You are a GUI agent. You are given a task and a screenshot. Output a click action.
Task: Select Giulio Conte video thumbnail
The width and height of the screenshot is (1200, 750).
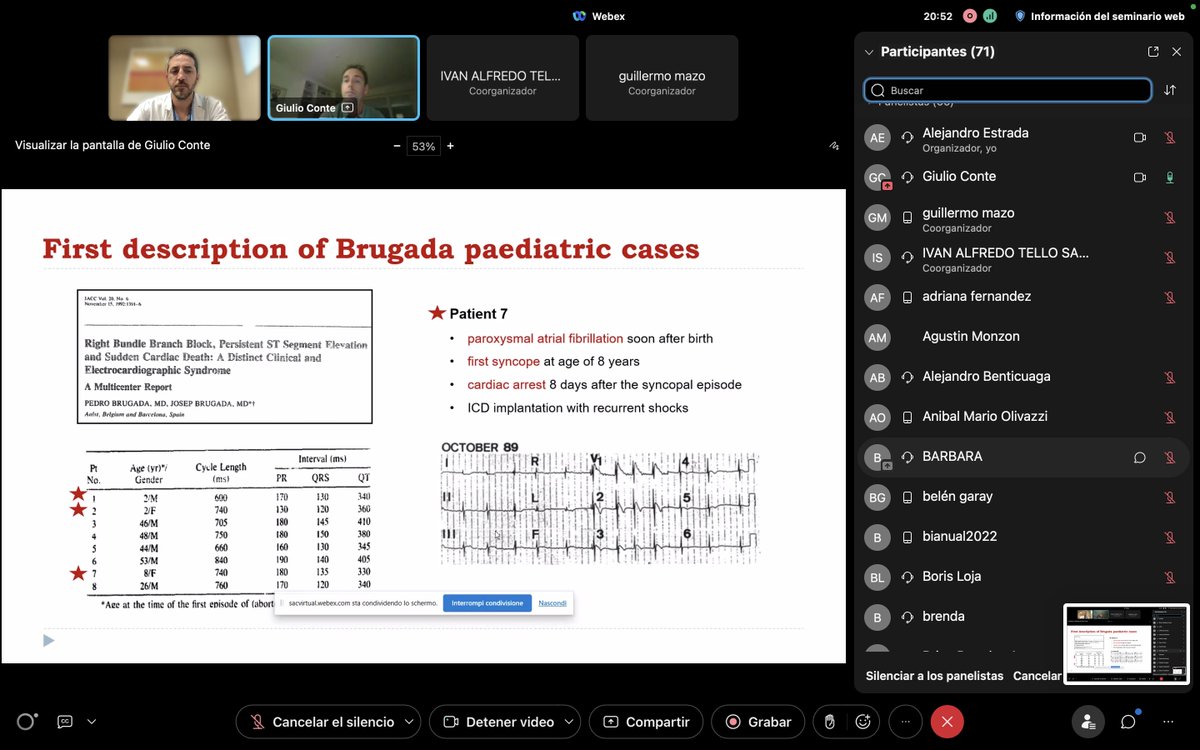(343, 78)
